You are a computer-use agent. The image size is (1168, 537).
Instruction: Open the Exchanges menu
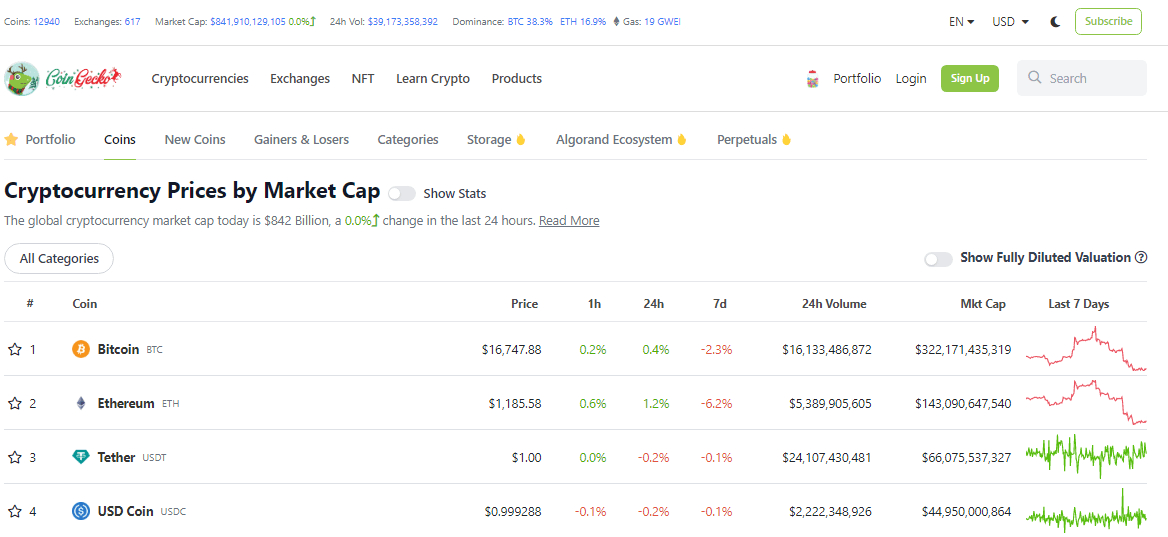coord(299,78)
